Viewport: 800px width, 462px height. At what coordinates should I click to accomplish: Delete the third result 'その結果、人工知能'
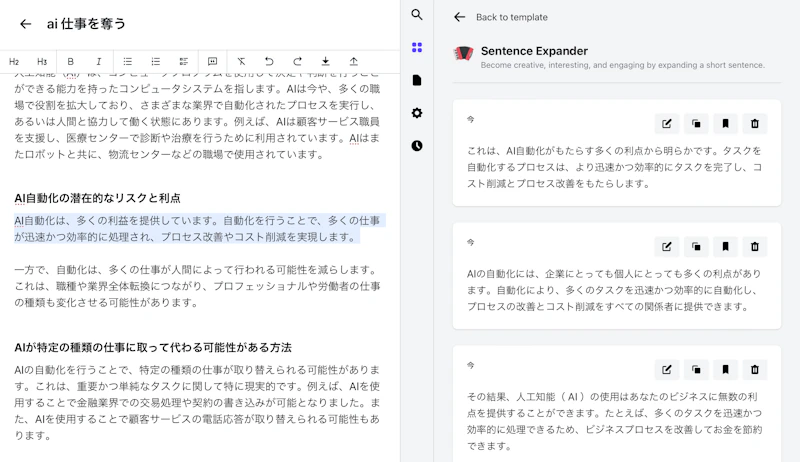[755, 370]
